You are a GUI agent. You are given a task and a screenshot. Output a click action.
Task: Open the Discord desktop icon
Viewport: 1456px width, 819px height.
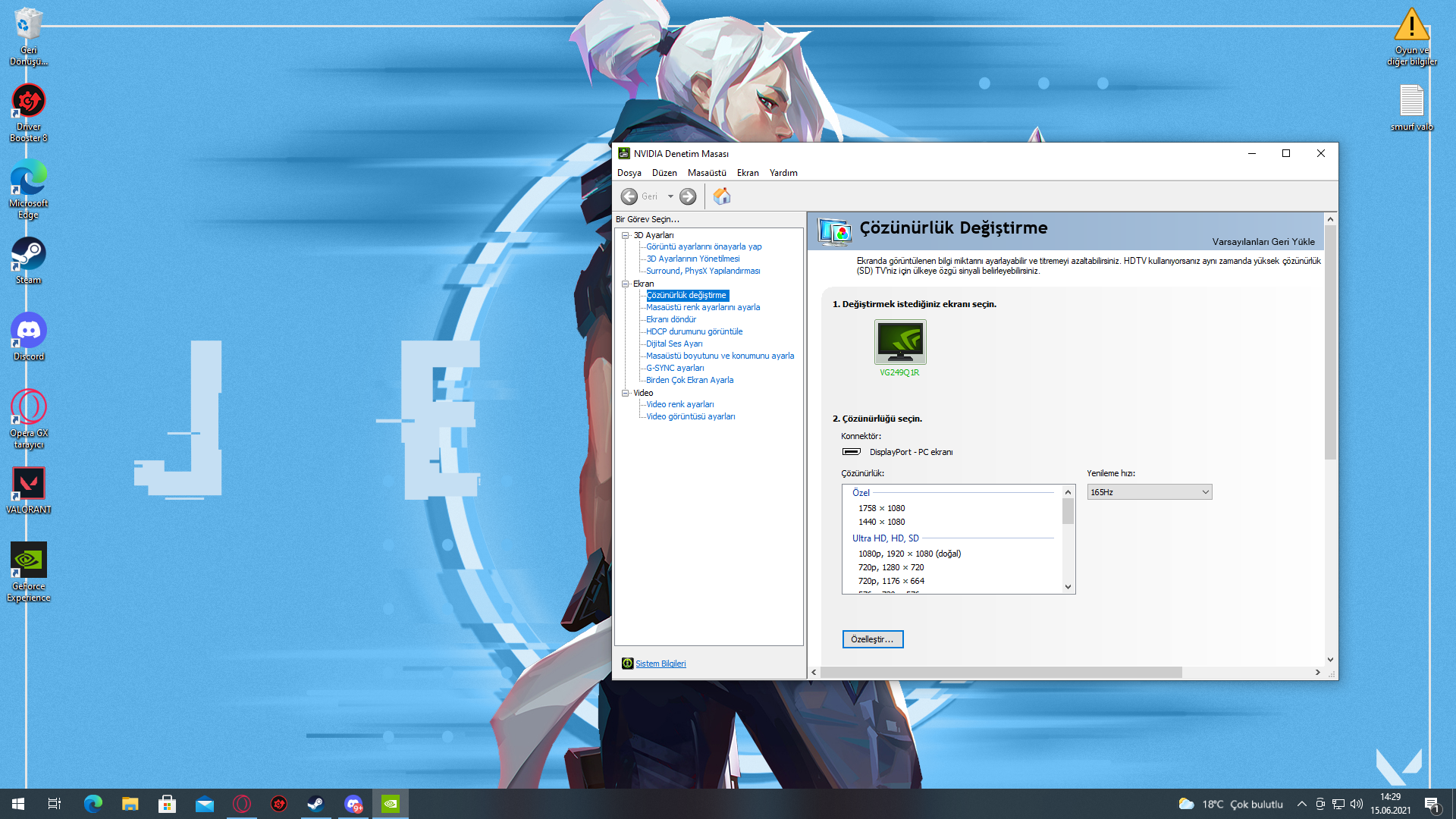[29, 331]
